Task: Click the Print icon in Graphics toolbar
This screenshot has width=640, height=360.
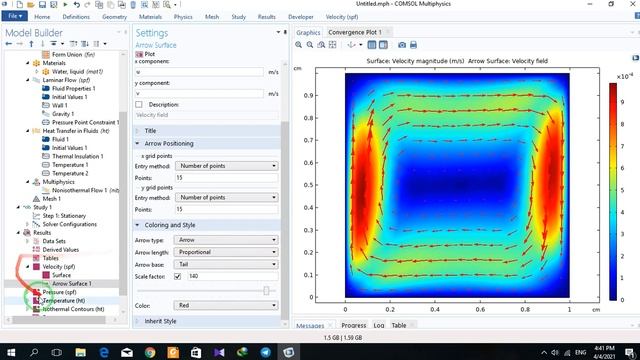Action: (413, 45)
